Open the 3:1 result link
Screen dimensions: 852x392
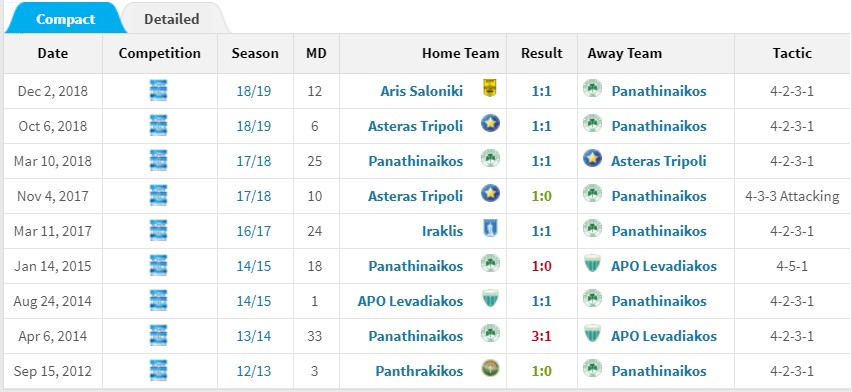pos(541,336)
